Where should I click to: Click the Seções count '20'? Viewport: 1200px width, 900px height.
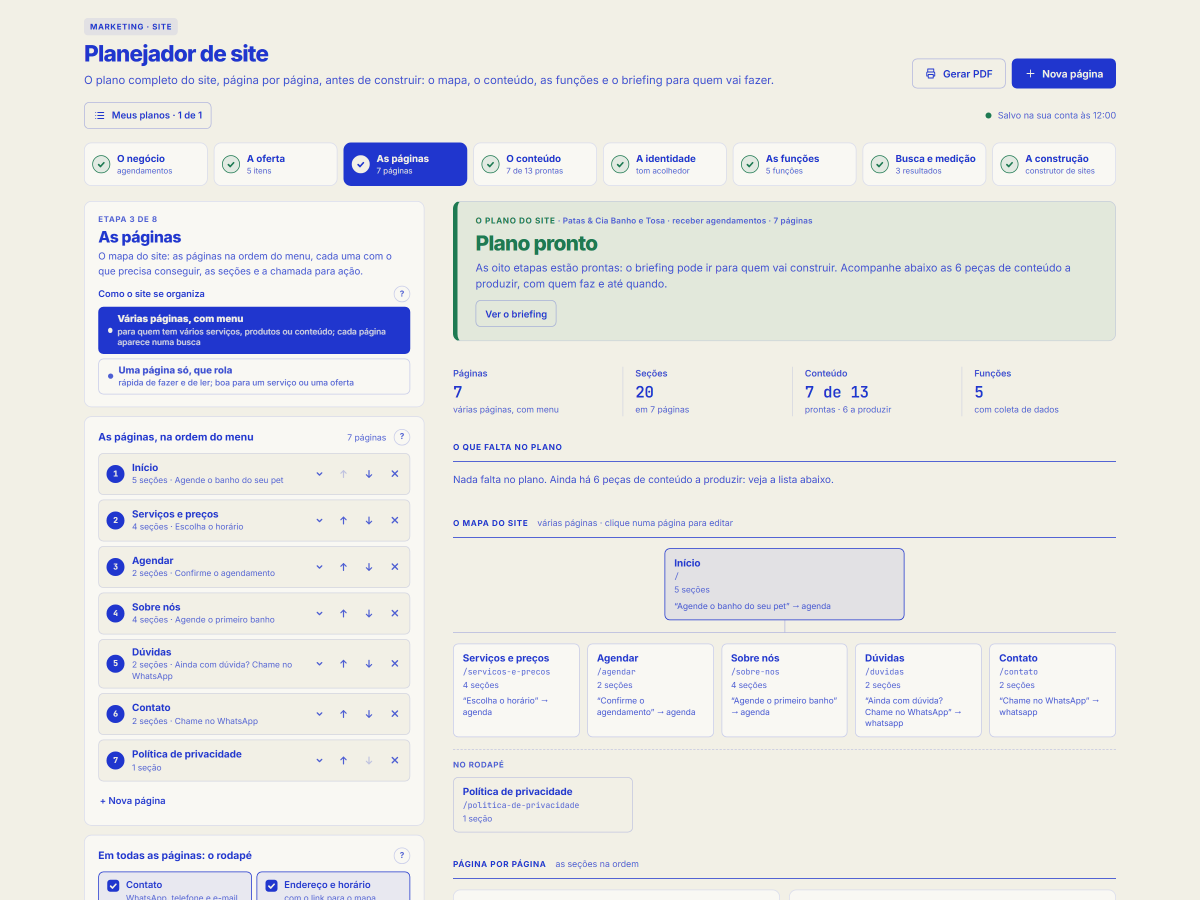(x=644, y=393)
